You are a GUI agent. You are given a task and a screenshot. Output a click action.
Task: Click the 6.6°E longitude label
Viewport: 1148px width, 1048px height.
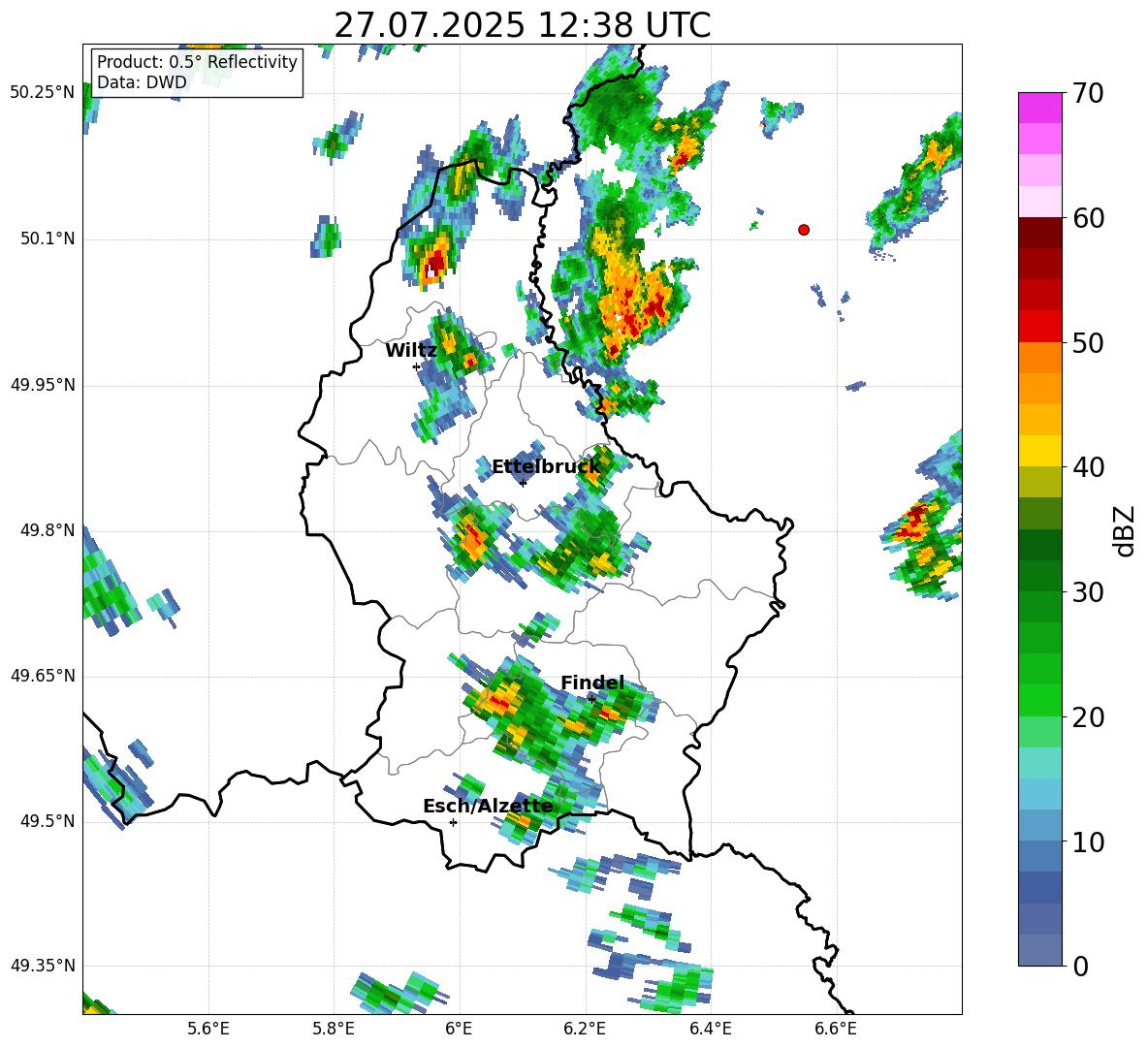tap(836, 1029)
